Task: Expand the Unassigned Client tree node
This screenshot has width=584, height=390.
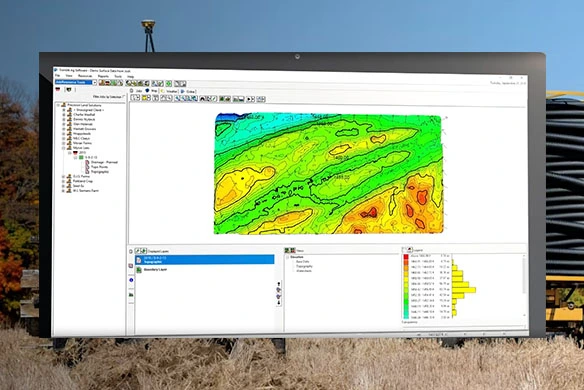Action: click(x=64, y=110)
